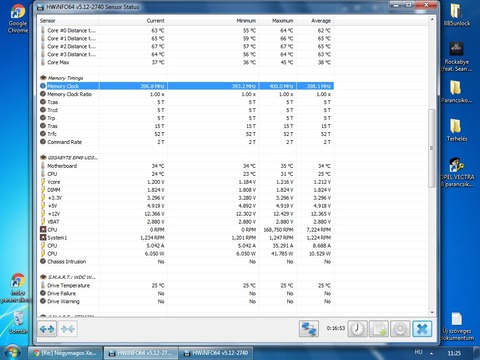Open Google Chrome desktop shortcut at top
Image resolution: width=480 pixels, height=360 pixels.
pos(18,18)
